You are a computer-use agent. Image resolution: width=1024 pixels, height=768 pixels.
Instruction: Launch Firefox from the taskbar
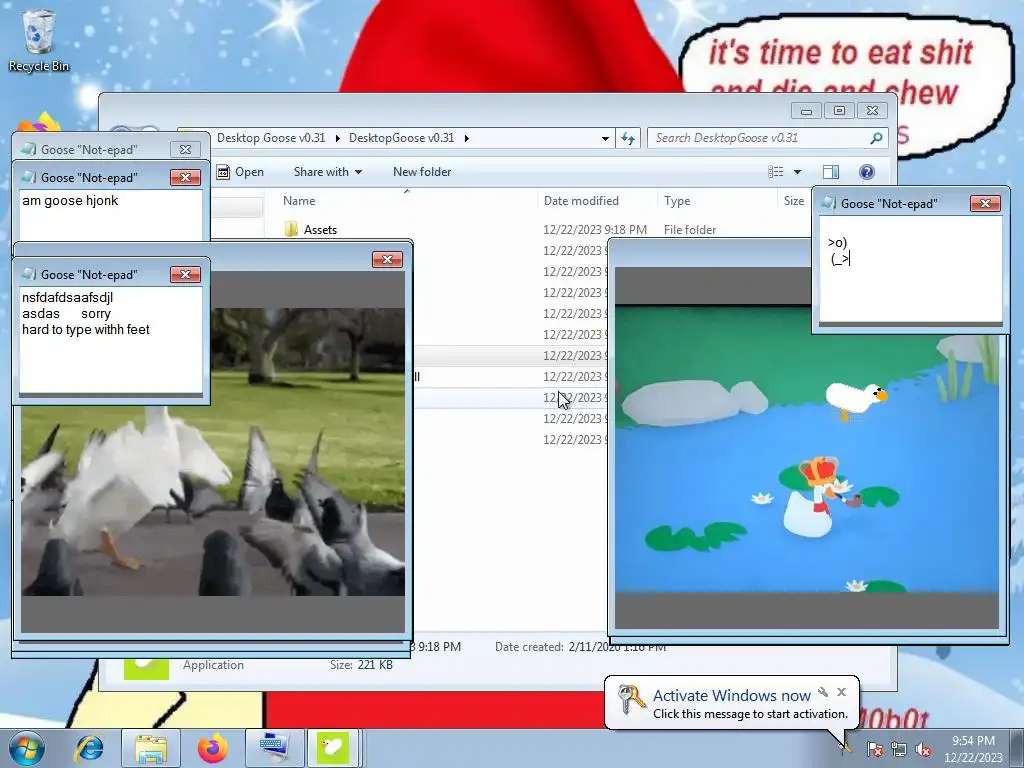point(212,748)
